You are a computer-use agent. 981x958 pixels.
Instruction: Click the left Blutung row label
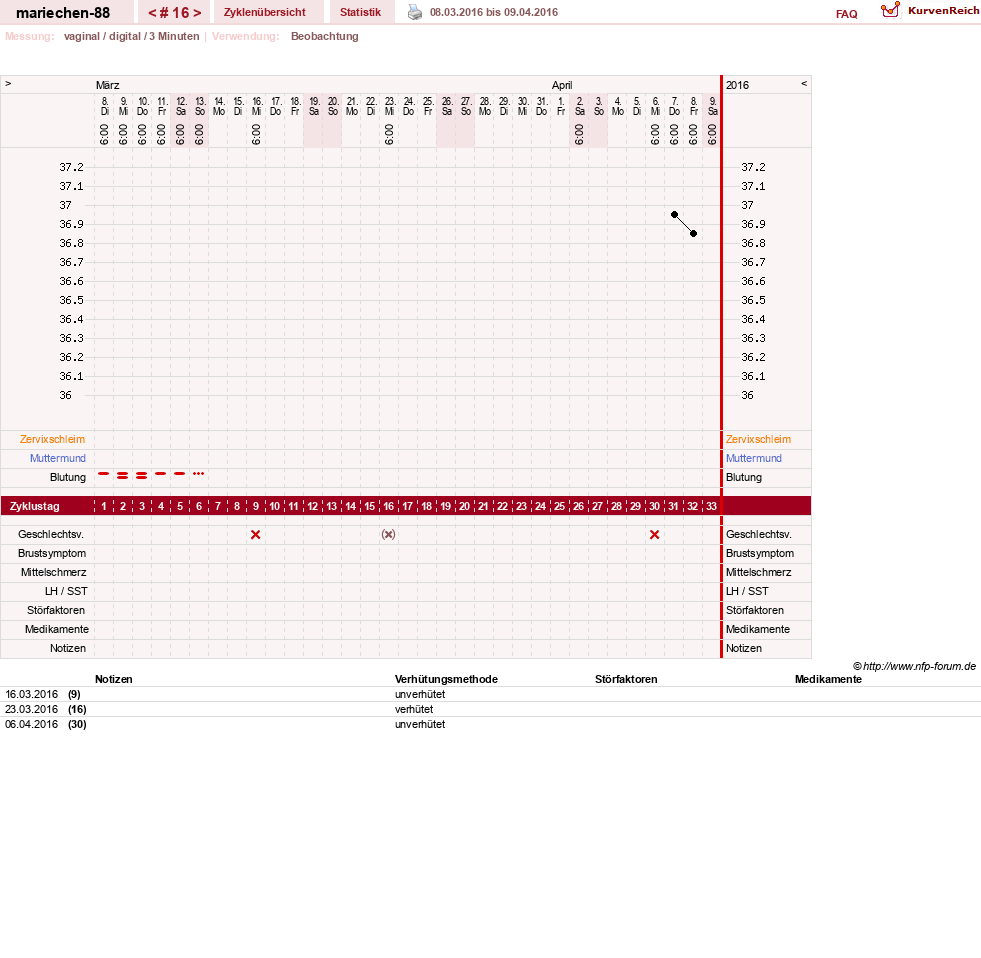click(68, 477)
